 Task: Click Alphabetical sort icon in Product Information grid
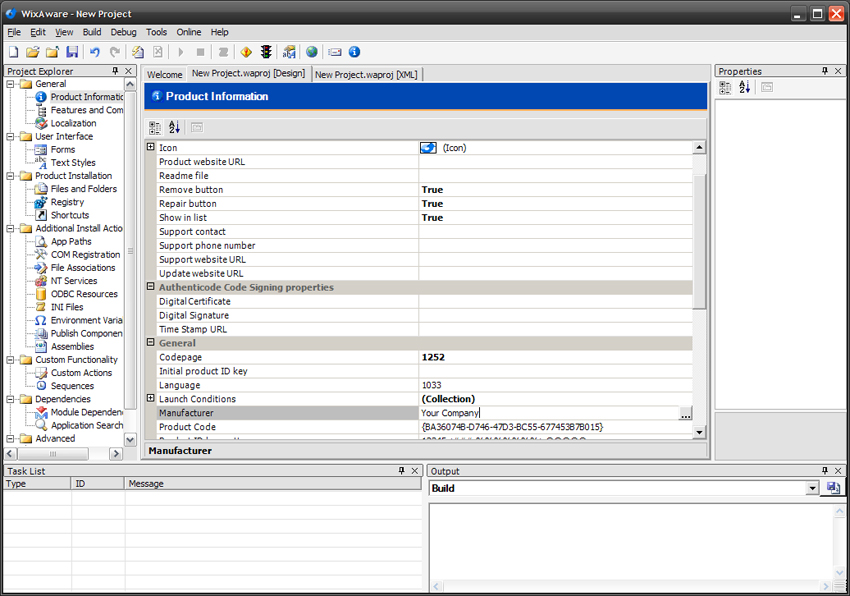coord(175,127)
